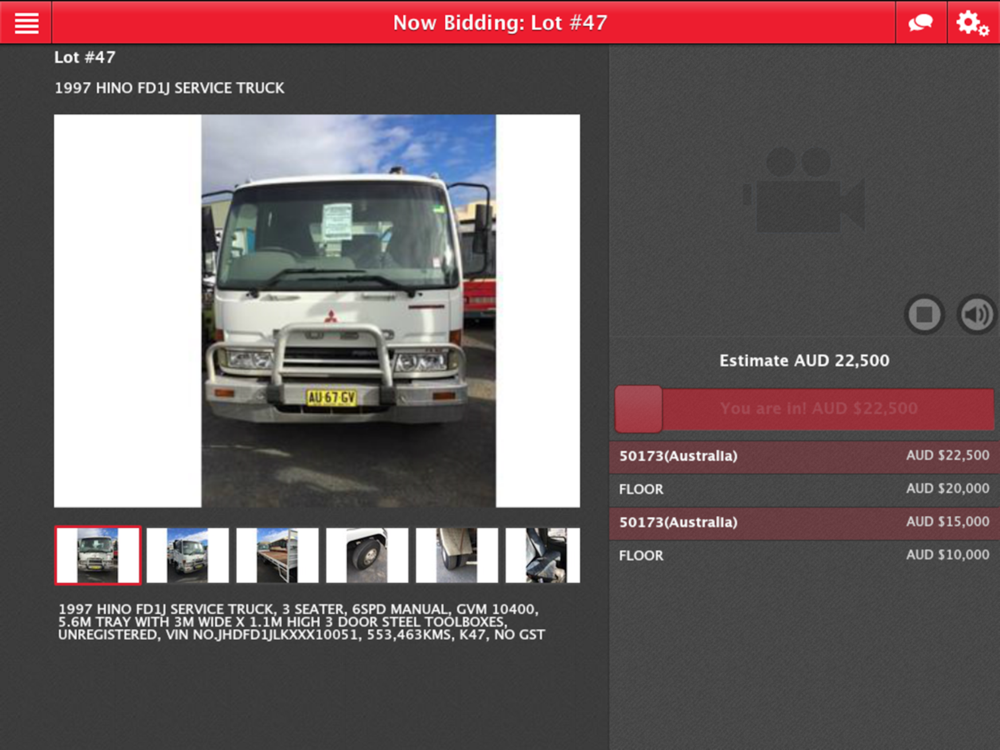Select the front wheel thumbnail
The width and height of the screenshot is (1000, 750).
367,555
